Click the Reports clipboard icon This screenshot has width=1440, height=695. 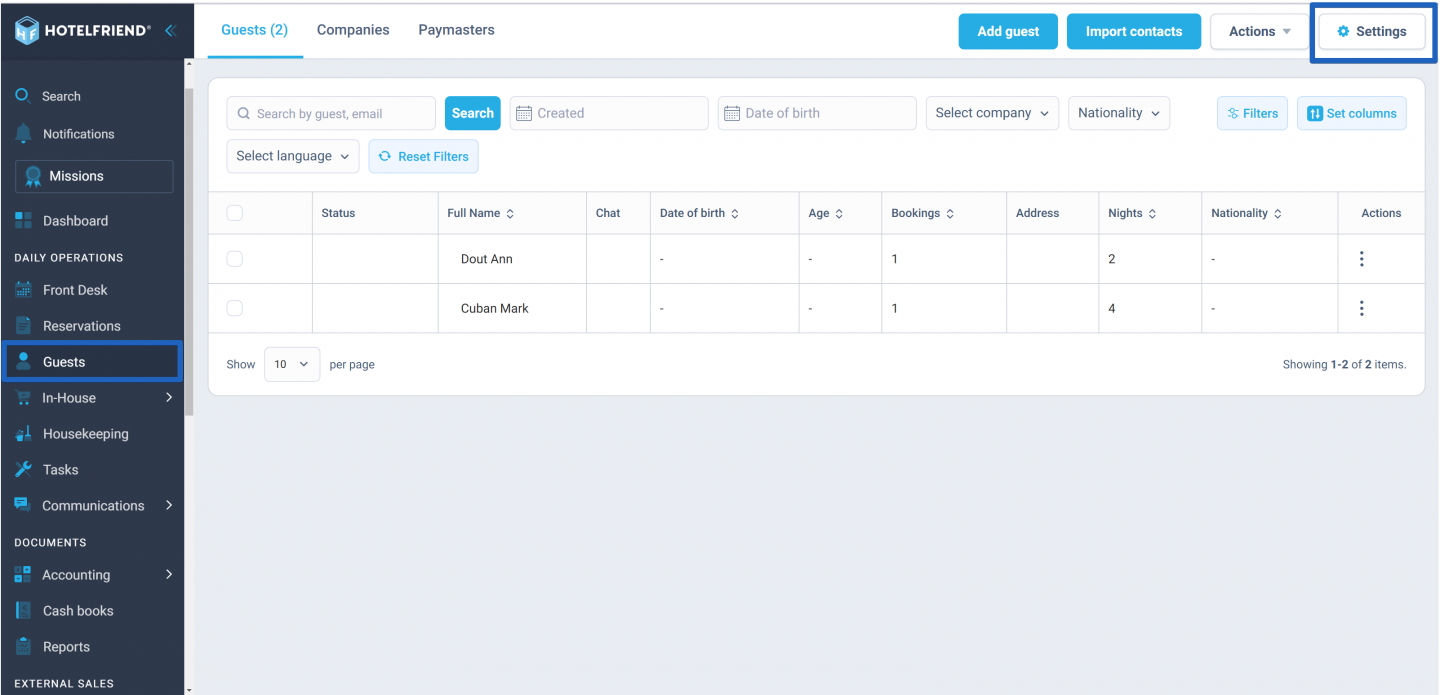pyautogui.click(x=24, y=647)
